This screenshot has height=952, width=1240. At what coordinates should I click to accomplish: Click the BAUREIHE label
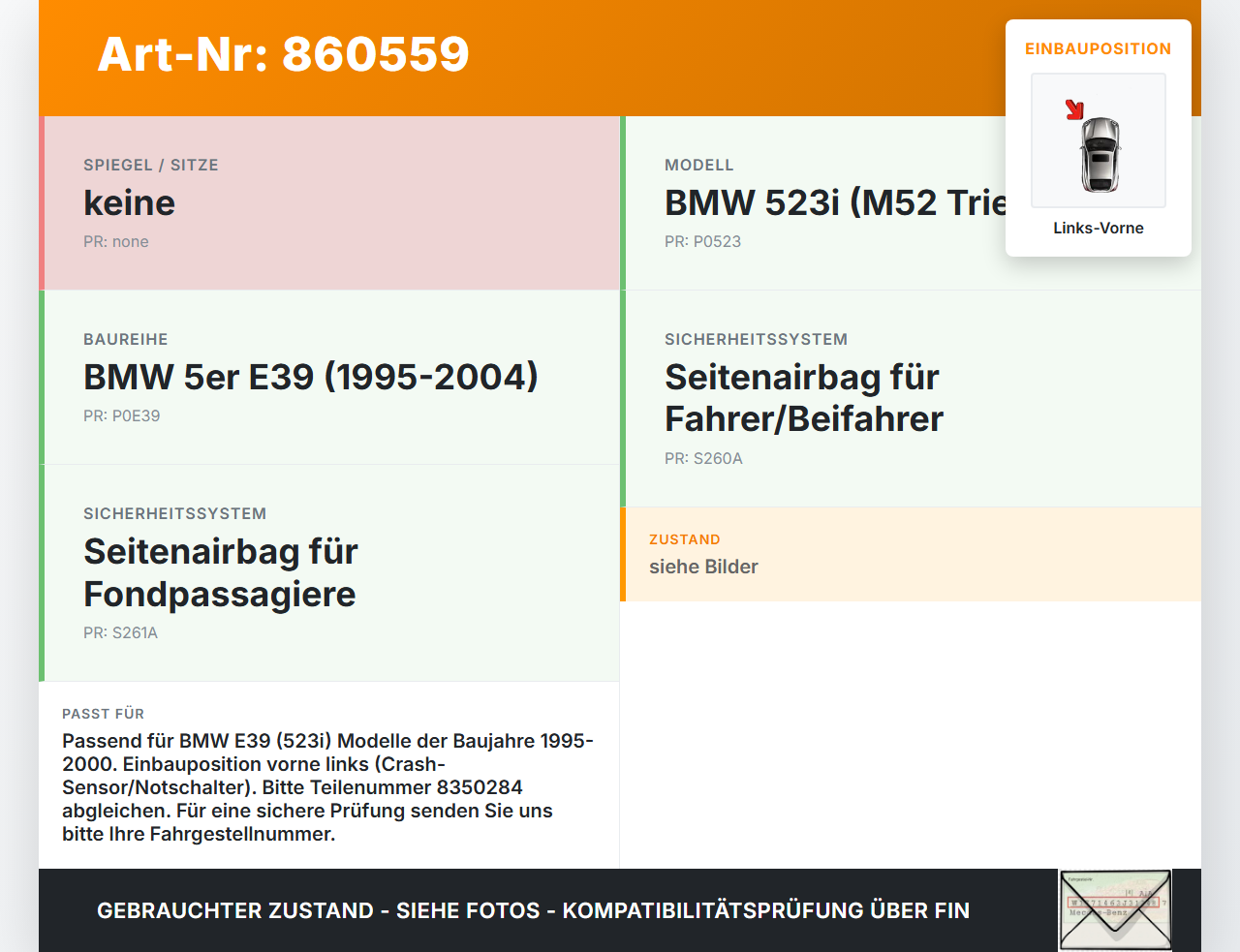coord(126,339)
